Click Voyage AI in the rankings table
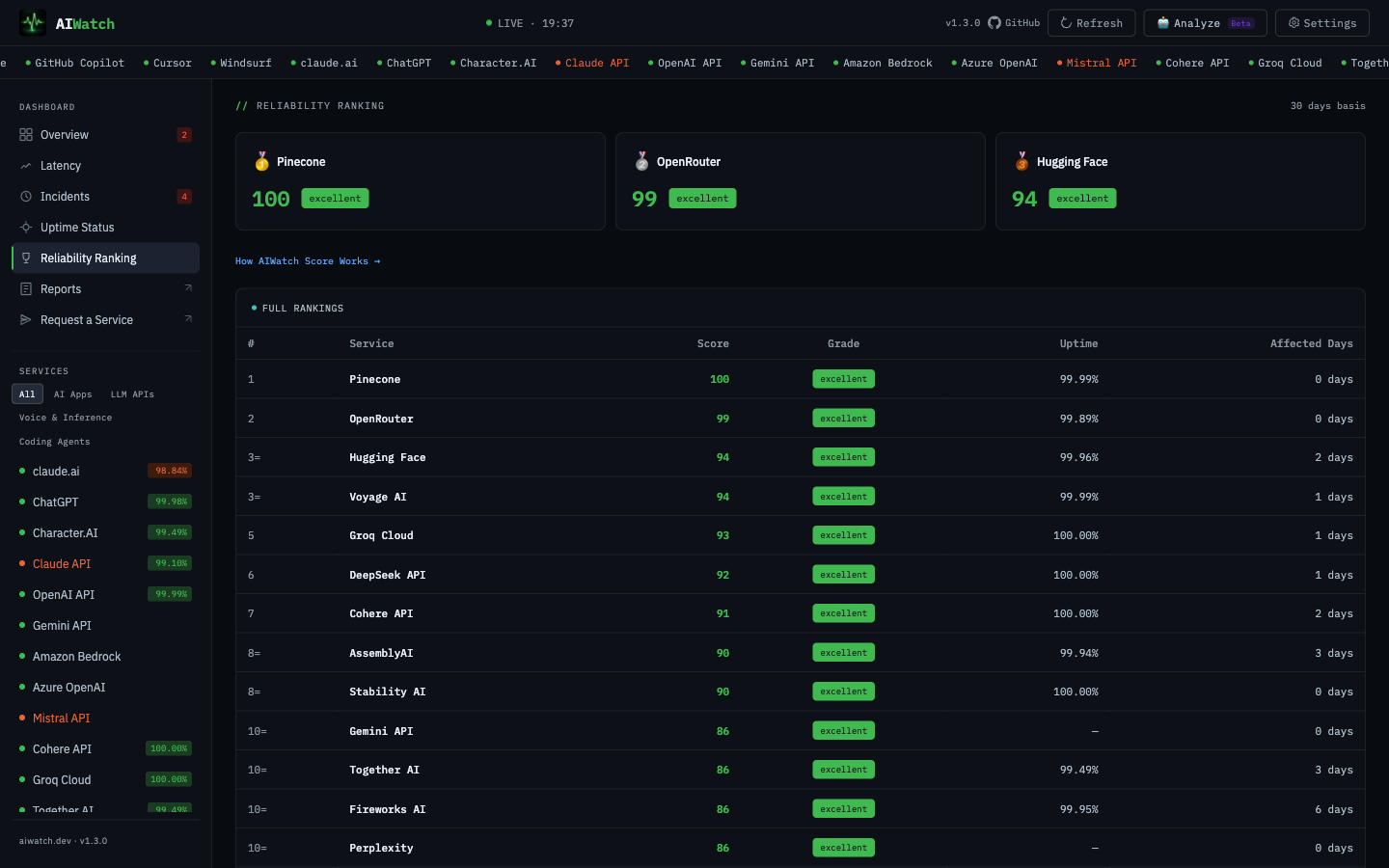Viewport: 1389px width, 868px height. [x=377, y=497]
